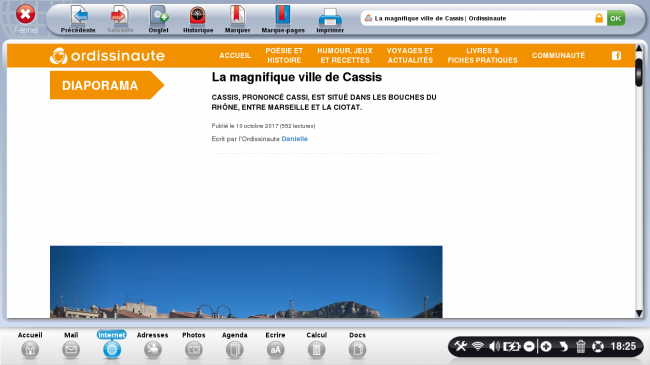The width and height of the screenshot is (650, 365).
Task: Select the Internet application in the dock
Action: [x=112, y=345]
